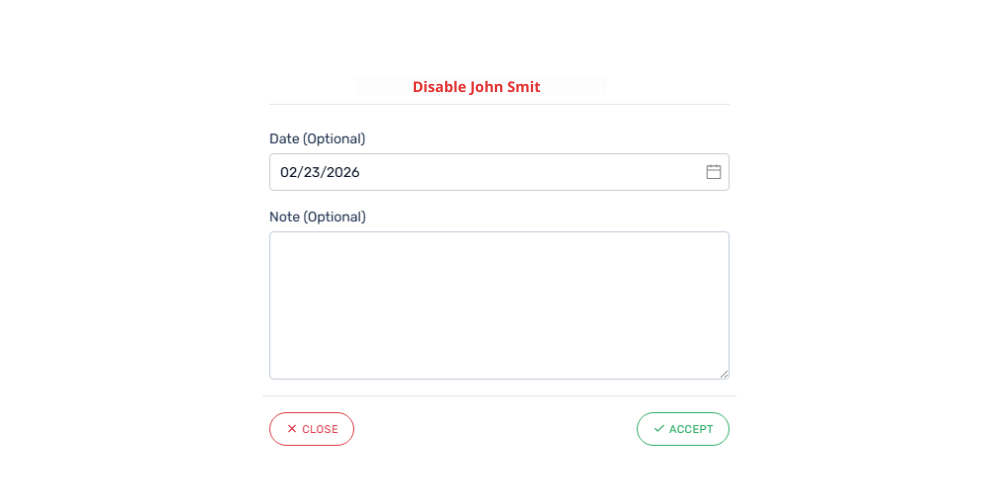Click the X icon on the Close button

[x=292, y=429]
